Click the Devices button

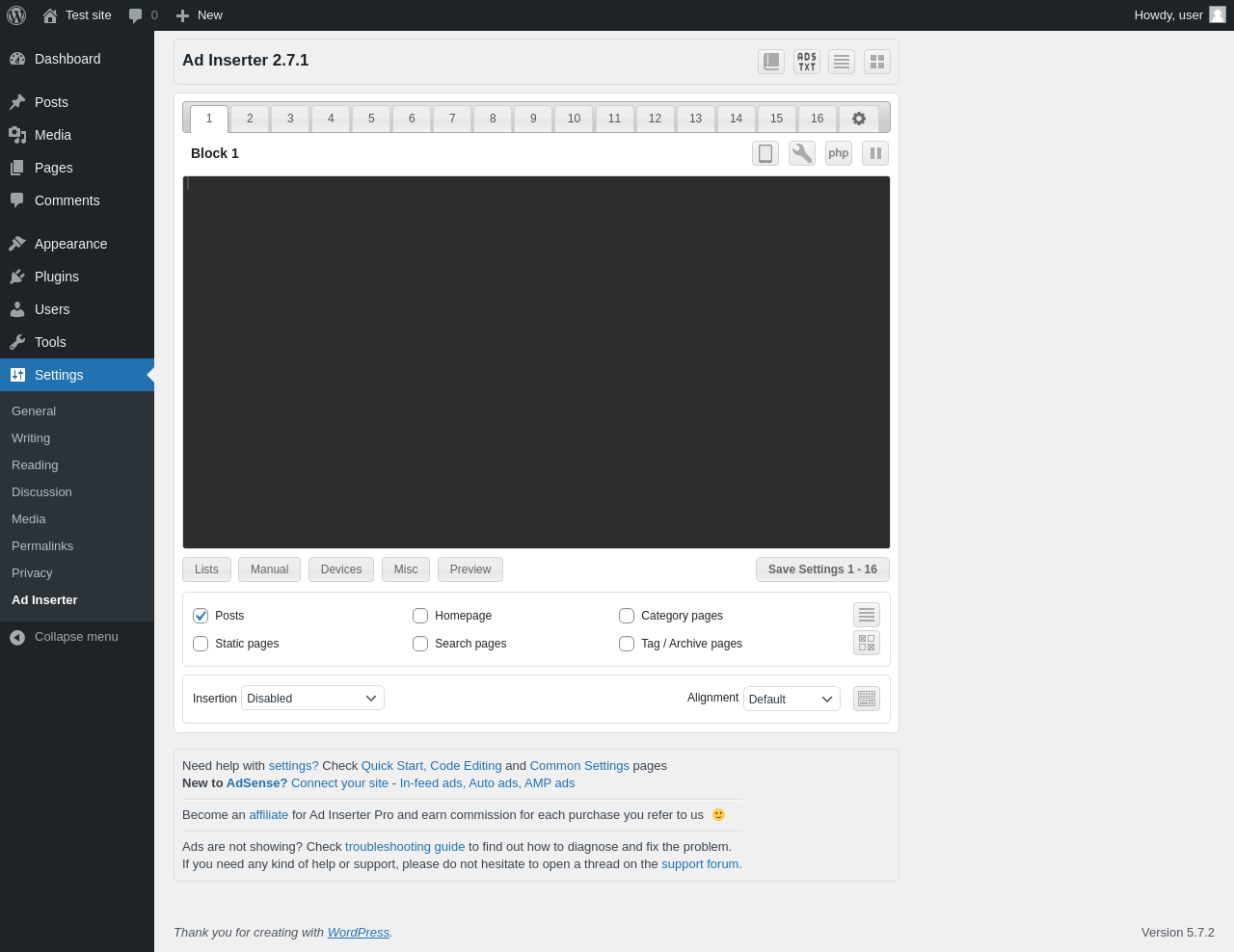[x=341, y=569]
